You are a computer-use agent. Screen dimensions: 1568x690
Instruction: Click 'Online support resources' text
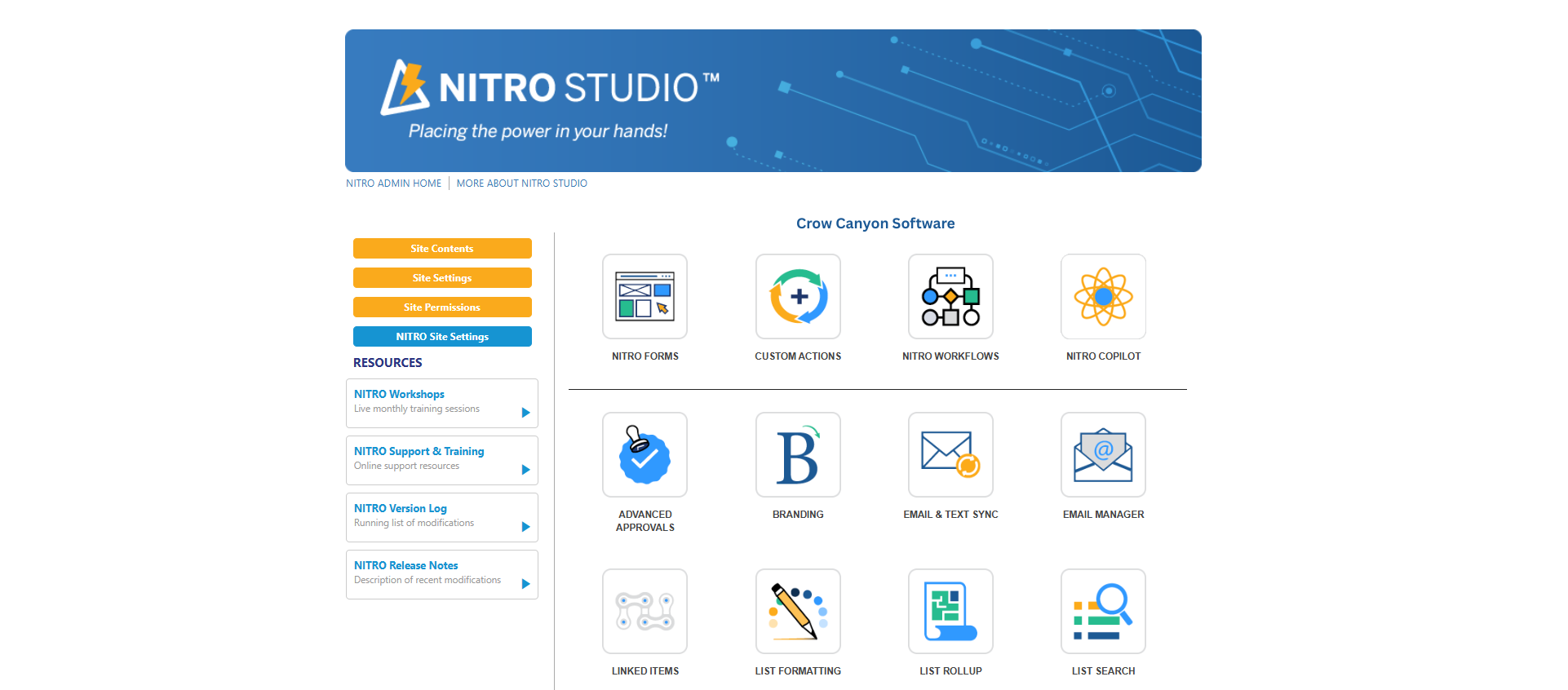pyautogui.click(x=406, y=466)
